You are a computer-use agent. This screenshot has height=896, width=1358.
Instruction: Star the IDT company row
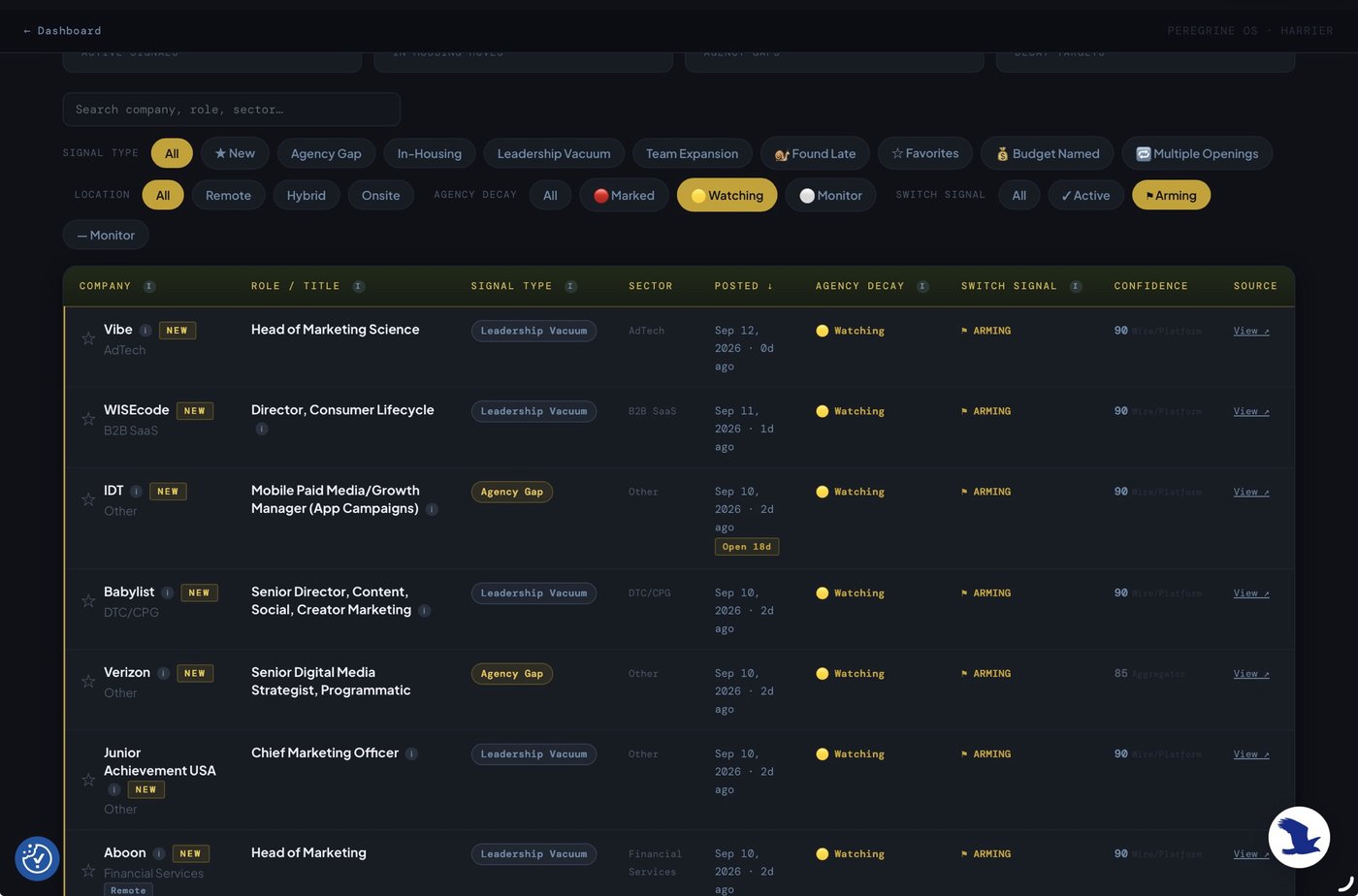[x=88, y=499]
